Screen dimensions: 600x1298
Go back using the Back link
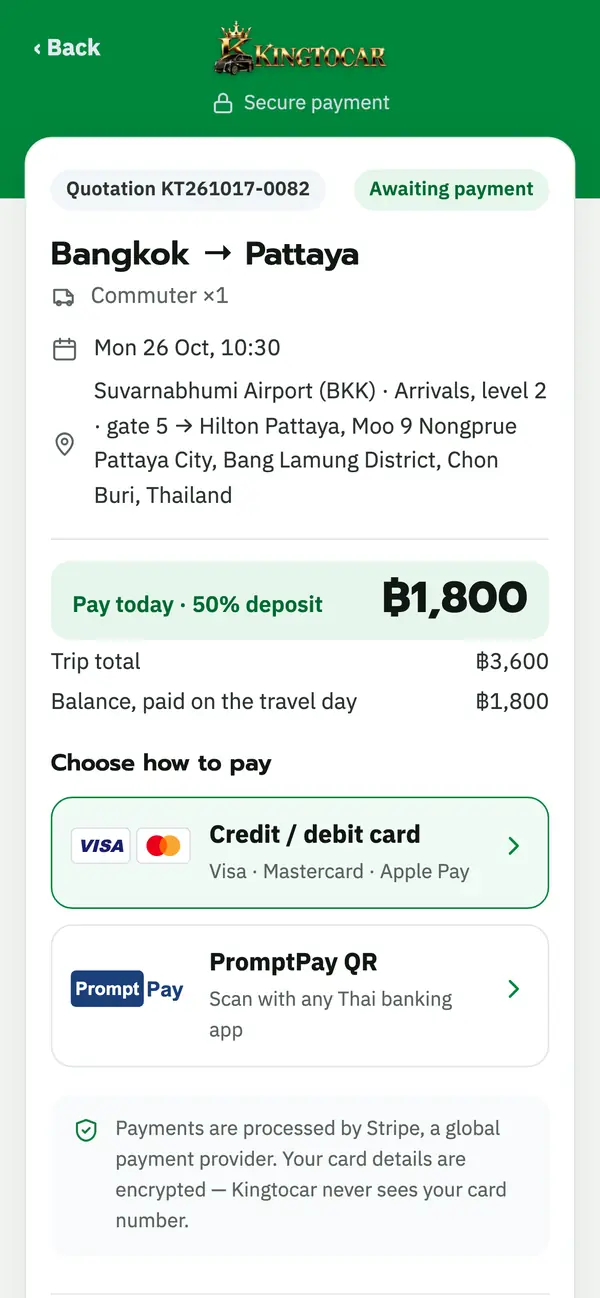67,48
